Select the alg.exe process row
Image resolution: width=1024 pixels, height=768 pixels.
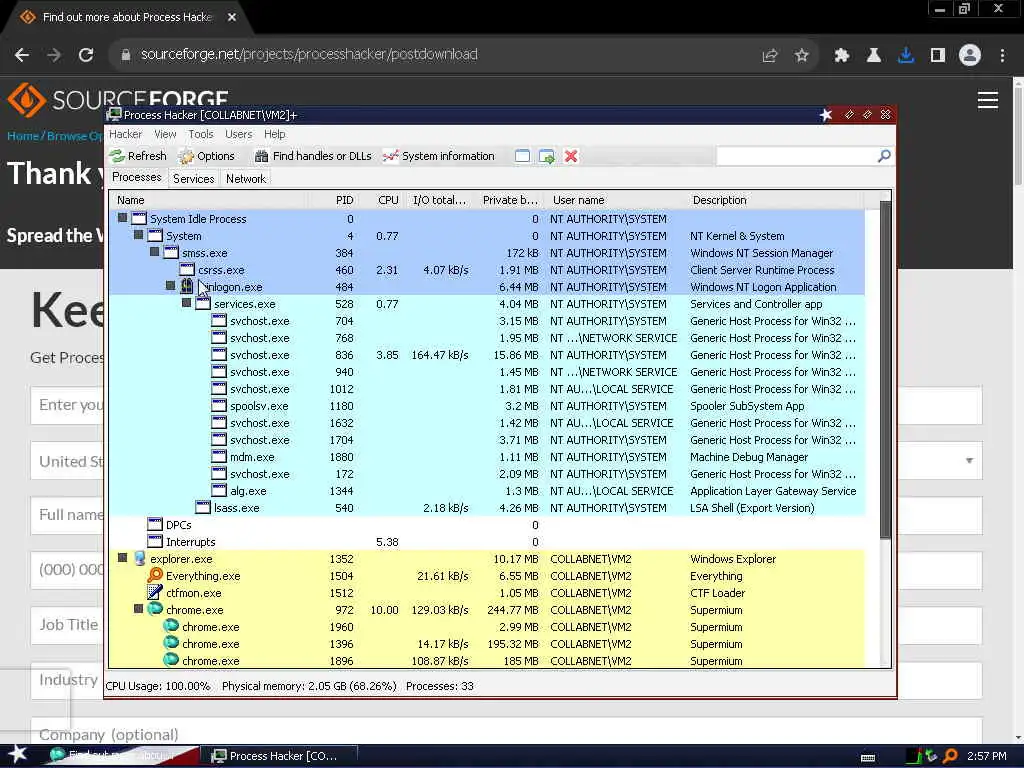[487, 490]
